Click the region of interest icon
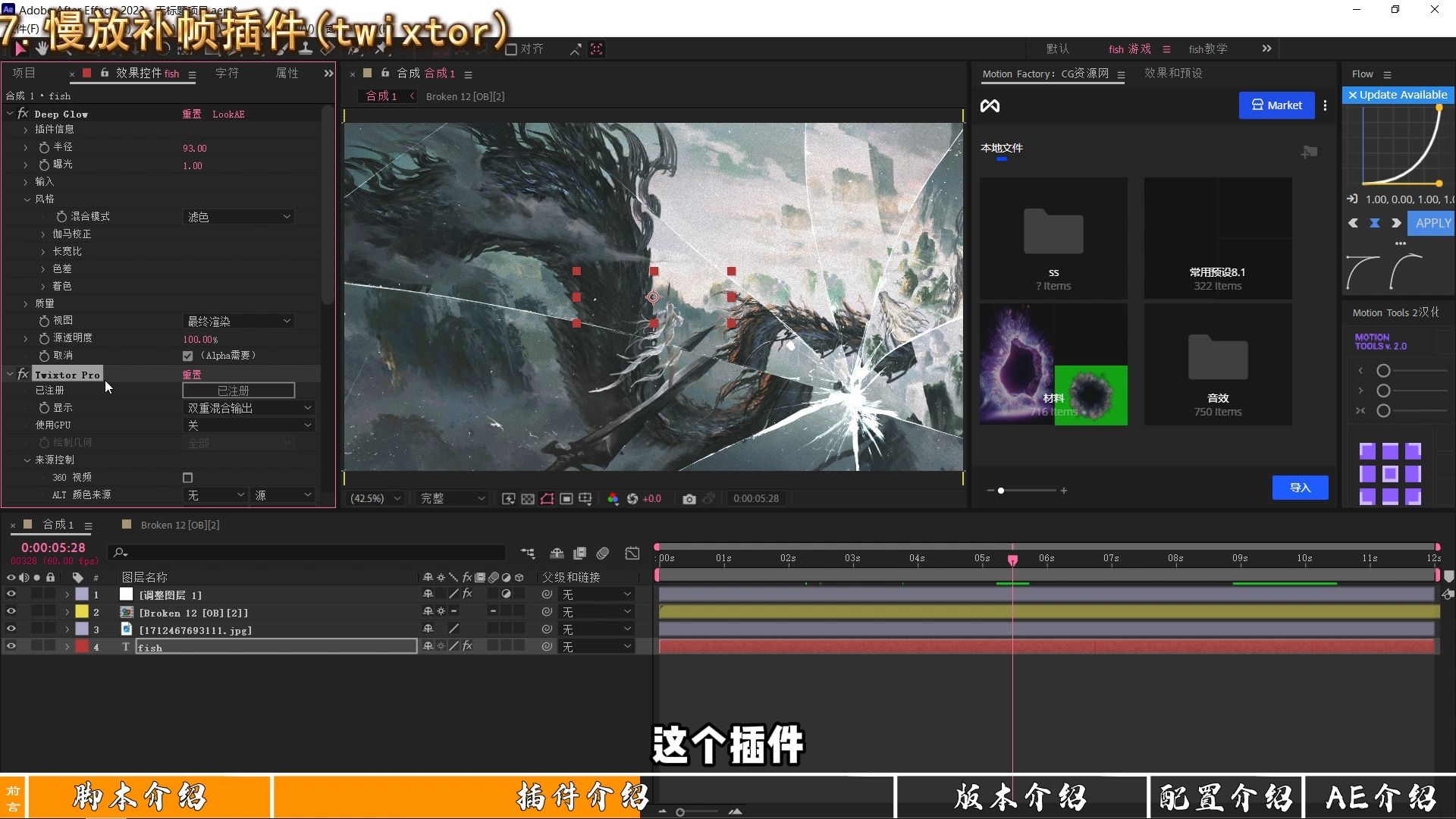Image resolution: width=1456 pixels, height=819 pixels. [566, 499]
